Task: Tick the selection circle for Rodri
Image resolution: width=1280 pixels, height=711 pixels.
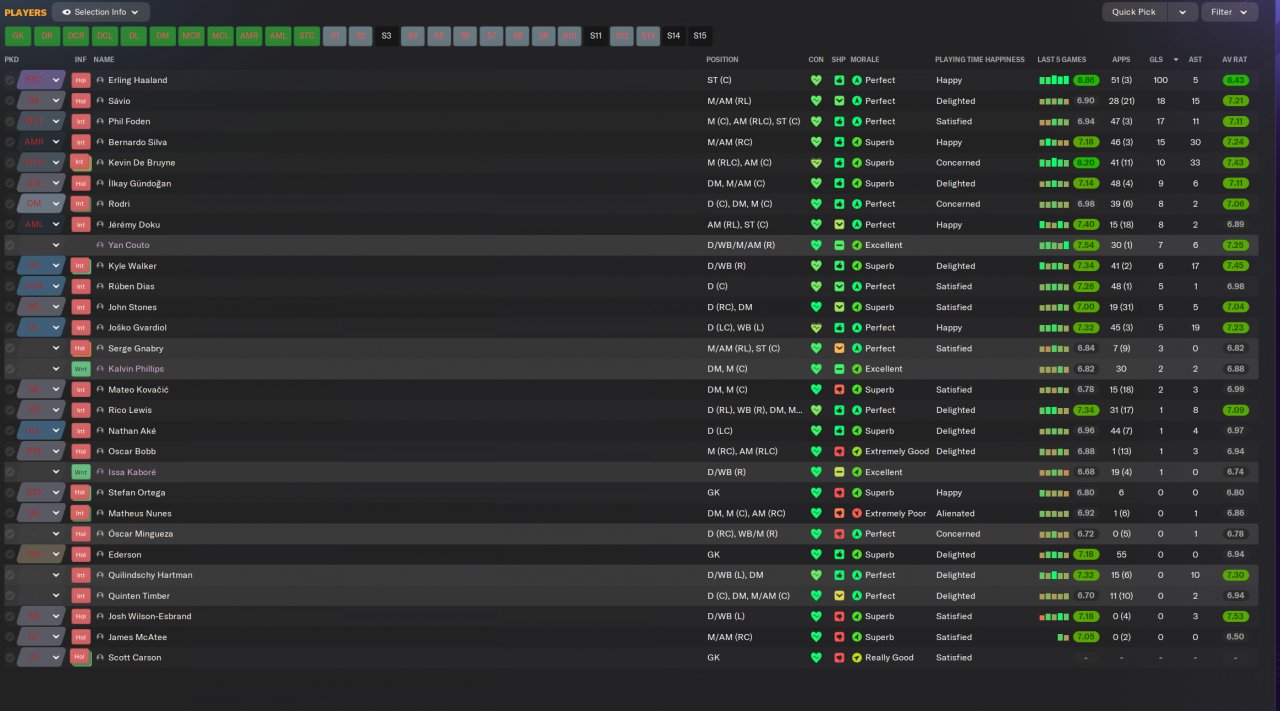Action: pyautogui.click(x=10, y=204)
